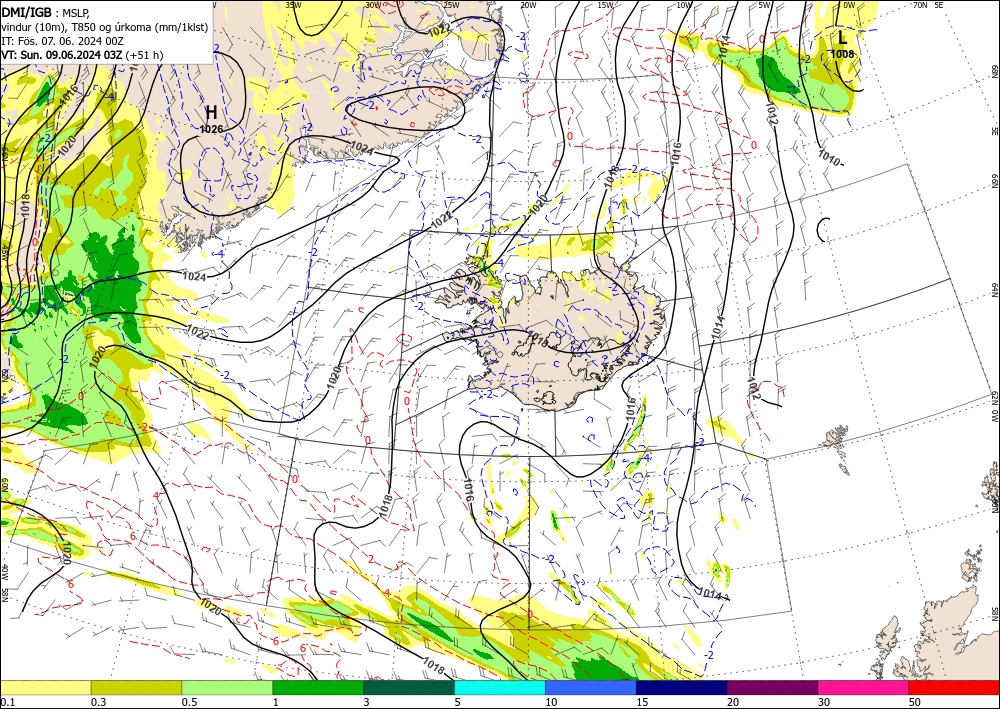Click the legend value 15
This screenshot has height=709, width=1000.
[x=642, y=702]
